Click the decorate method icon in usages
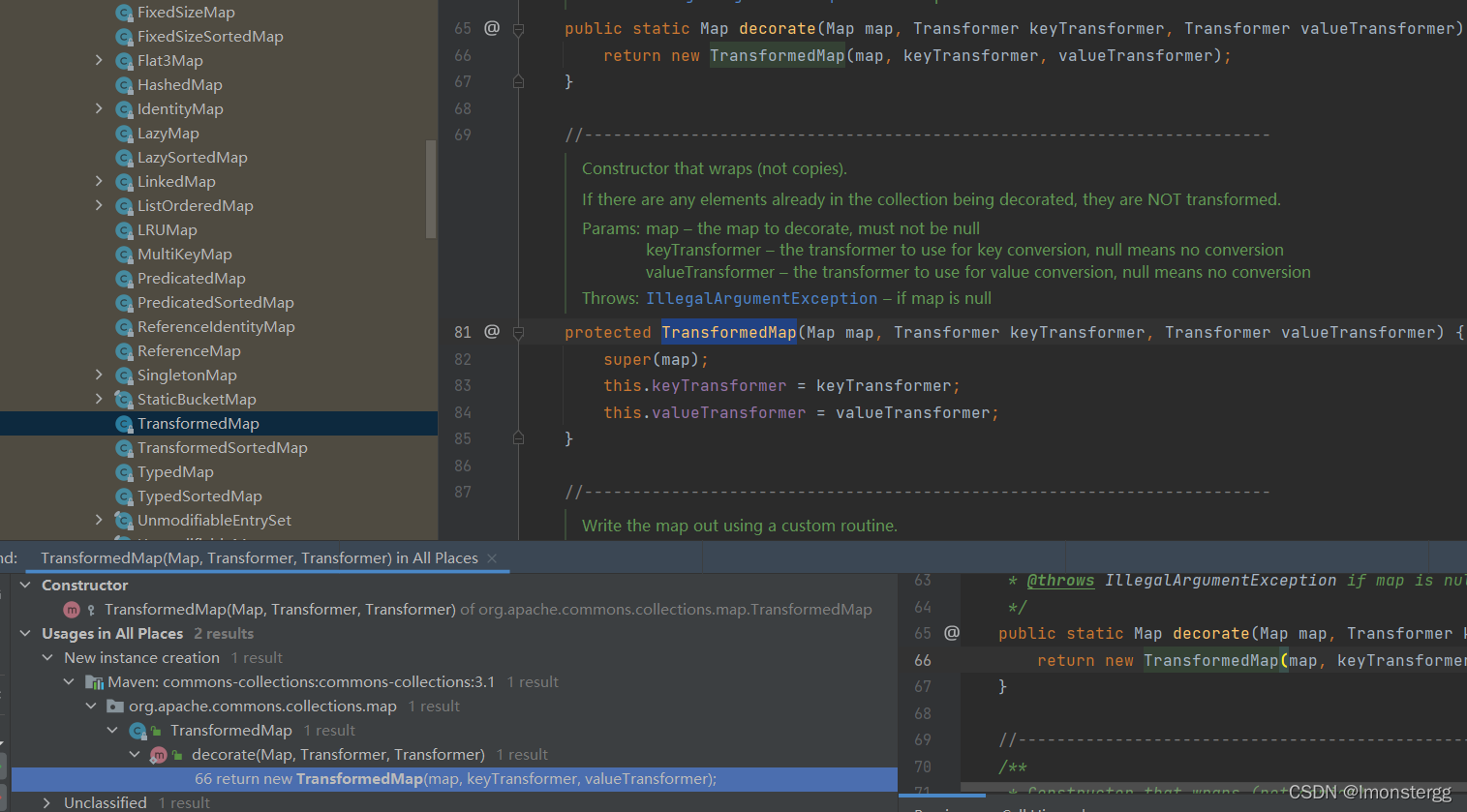Image resolution: width=1467 pixels, height=812 pixels. 159,755
